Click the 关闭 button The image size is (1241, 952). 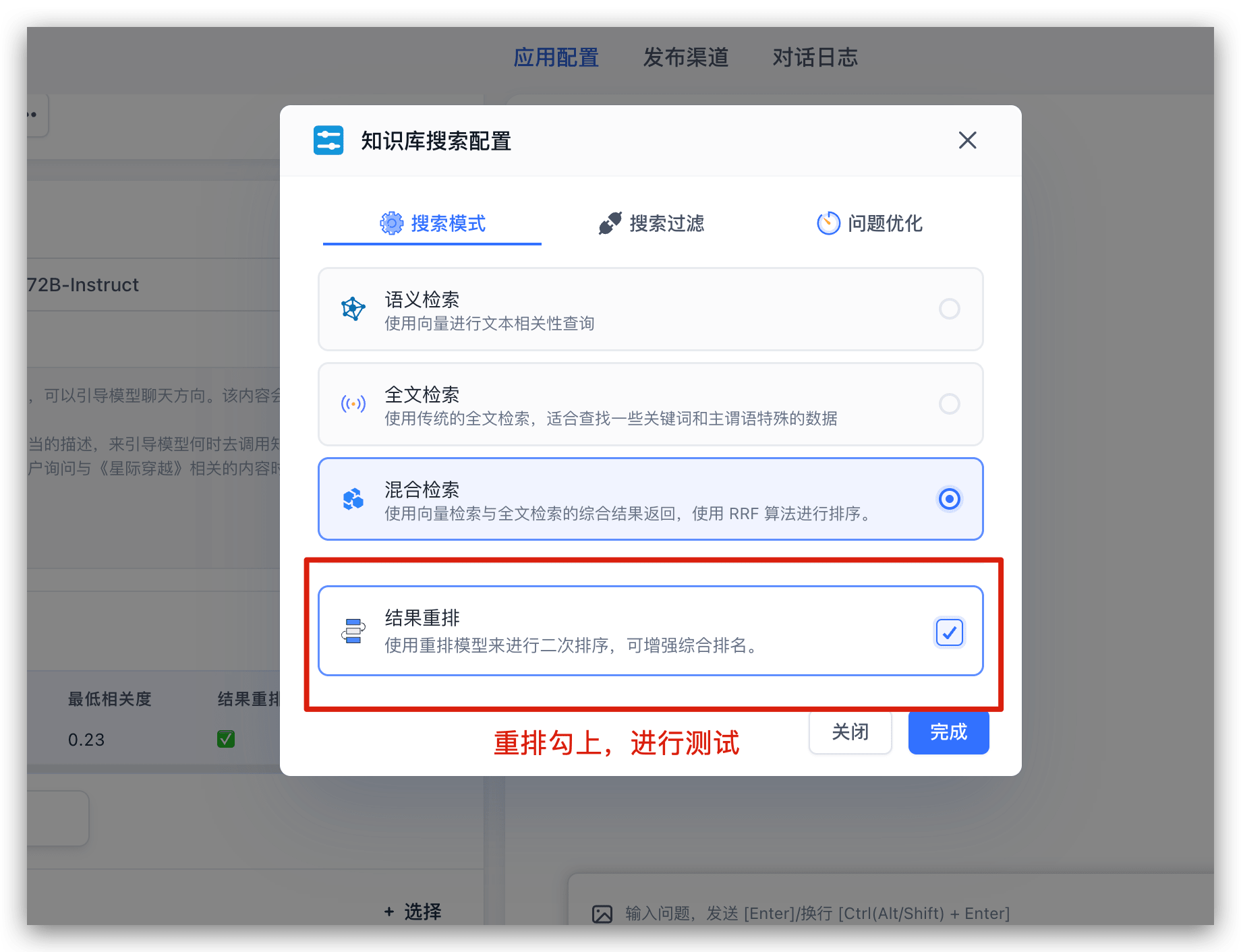click(x=850, y=732)
